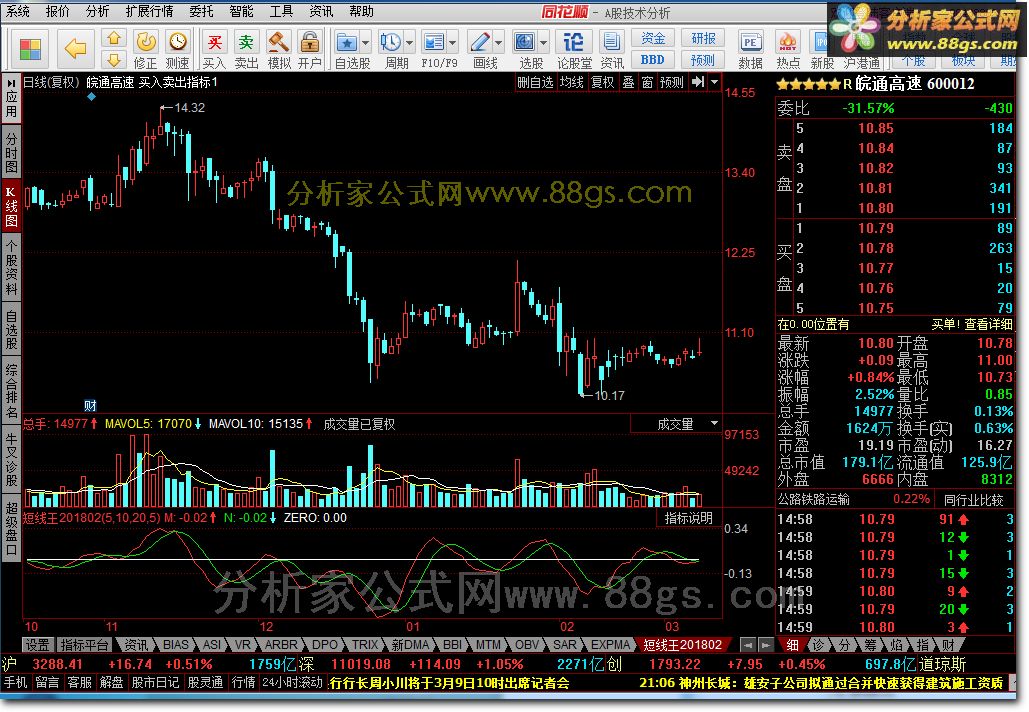Open the 报价 menu
The image size is (1029, 712).
(x=57, y=11)
